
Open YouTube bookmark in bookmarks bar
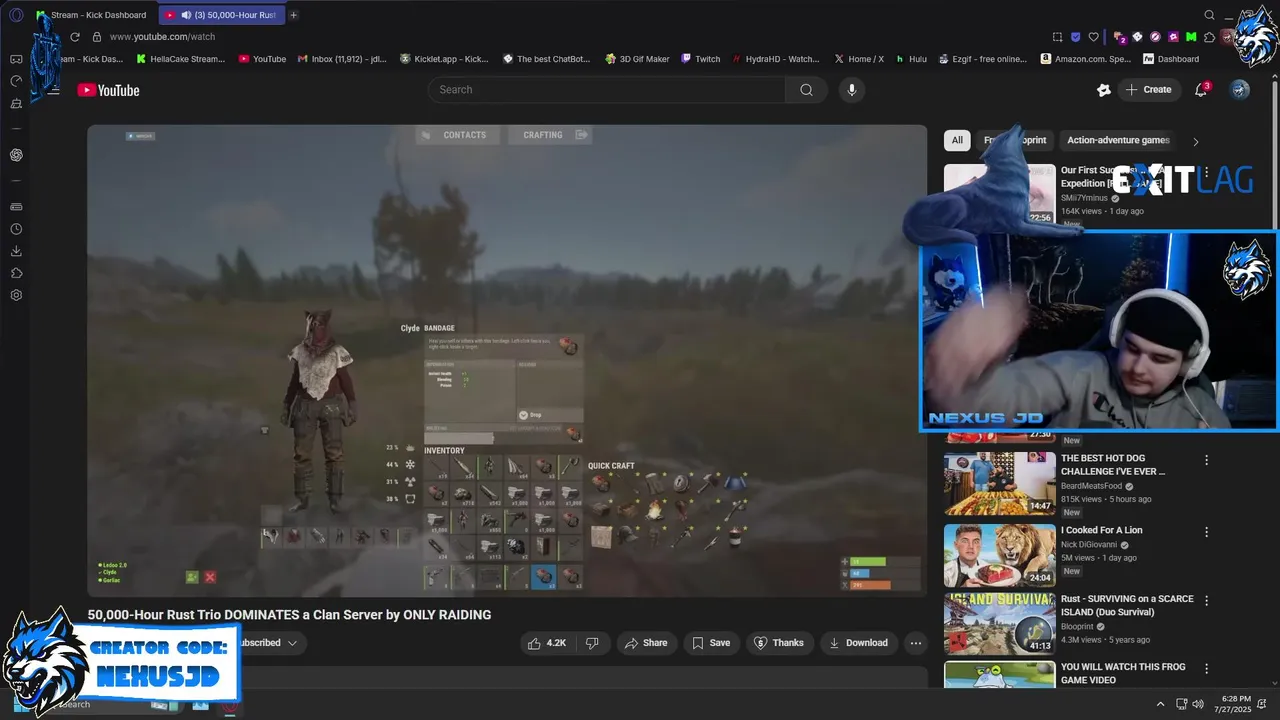point(262,59)
